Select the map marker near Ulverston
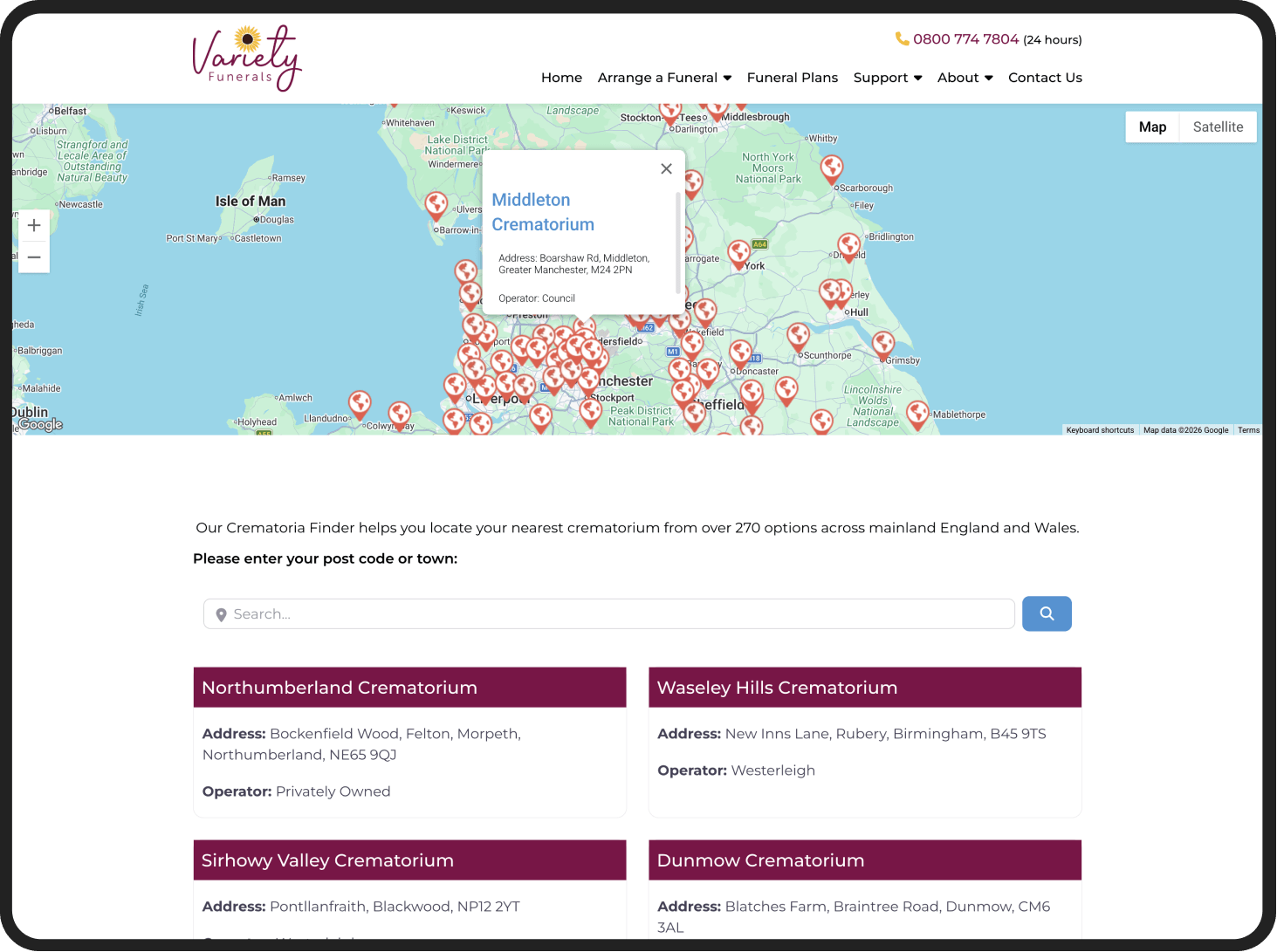 (436, 206)
